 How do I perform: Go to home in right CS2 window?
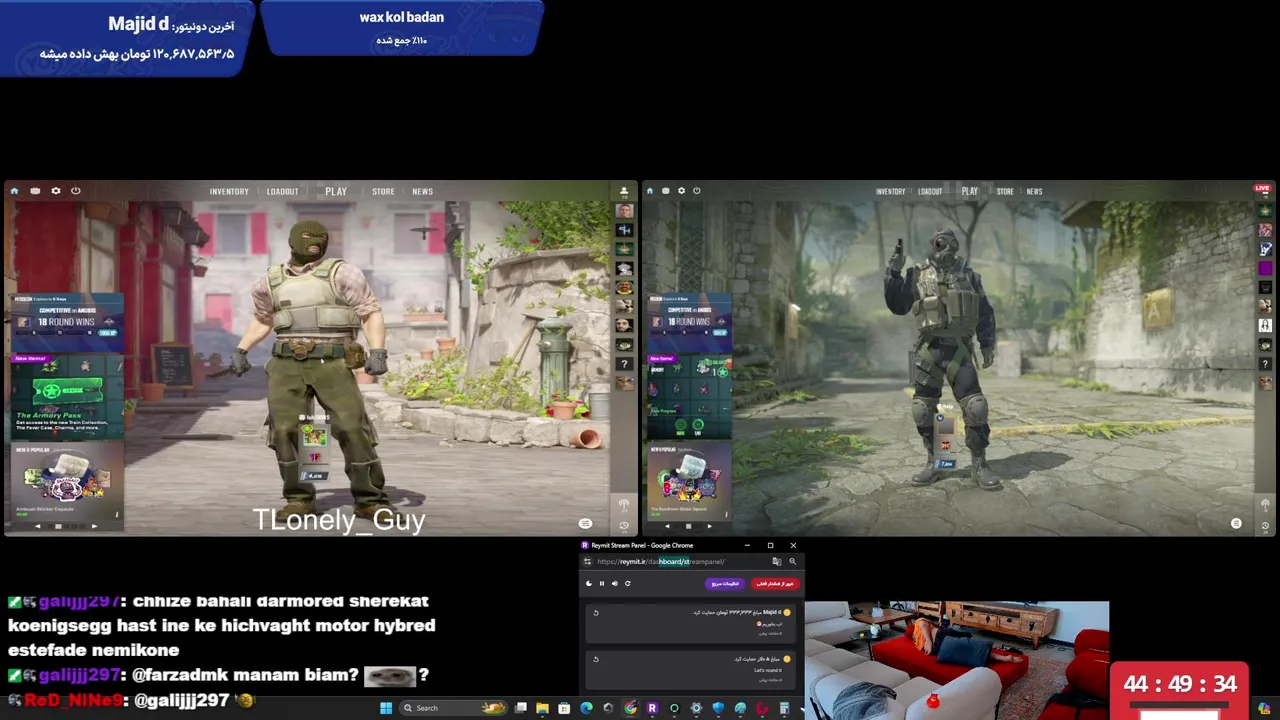coord(650,191)
